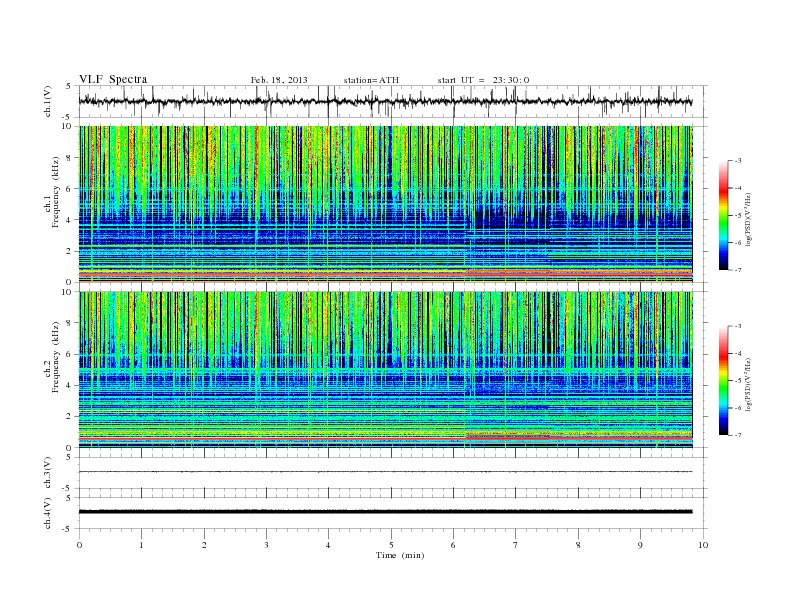Click time axis tick label 4
The image size is (792, 612).
click(328, 545)
